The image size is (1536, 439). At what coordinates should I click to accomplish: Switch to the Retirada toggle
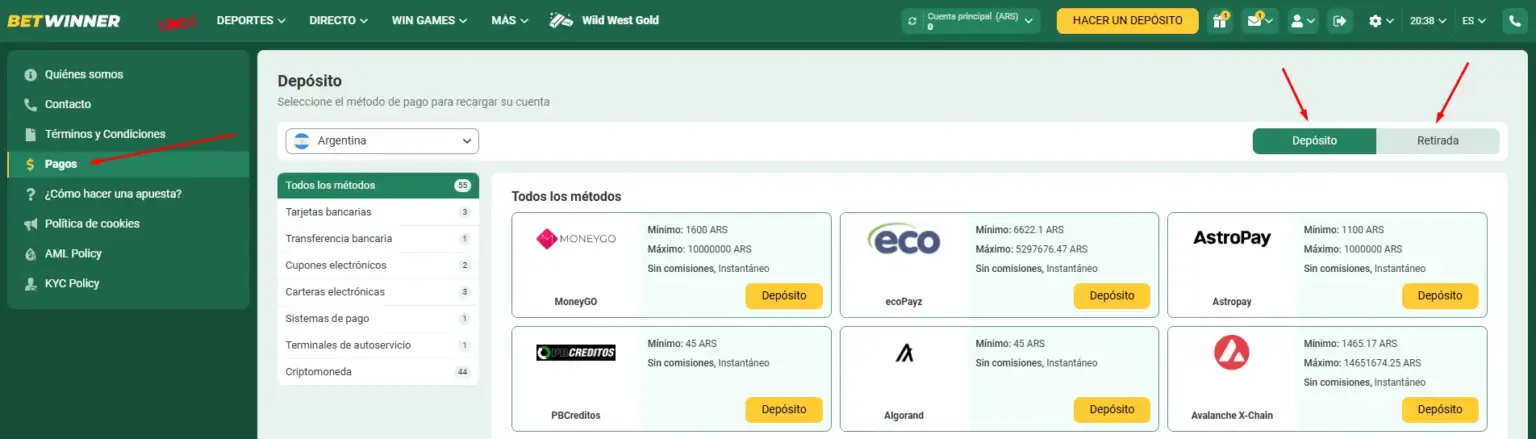tap(1437, 141)
